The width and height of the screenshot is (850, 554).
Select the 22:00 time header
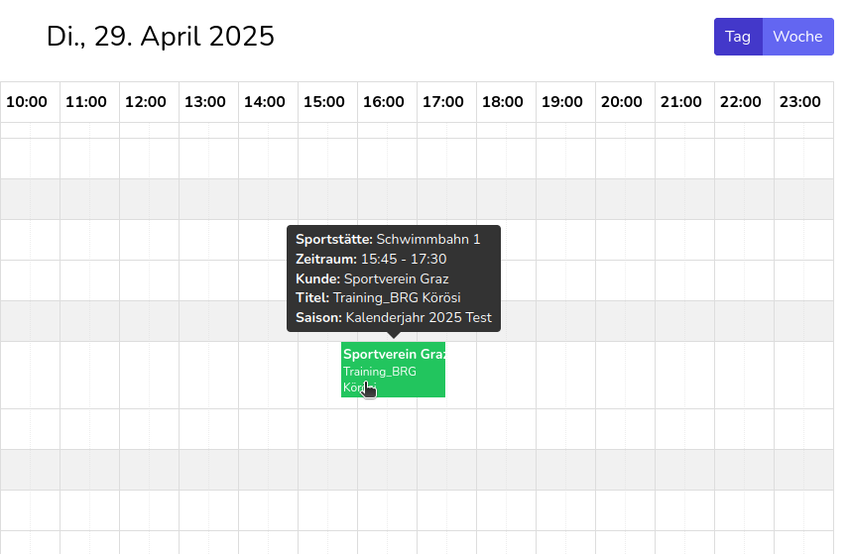pos(741,102)
